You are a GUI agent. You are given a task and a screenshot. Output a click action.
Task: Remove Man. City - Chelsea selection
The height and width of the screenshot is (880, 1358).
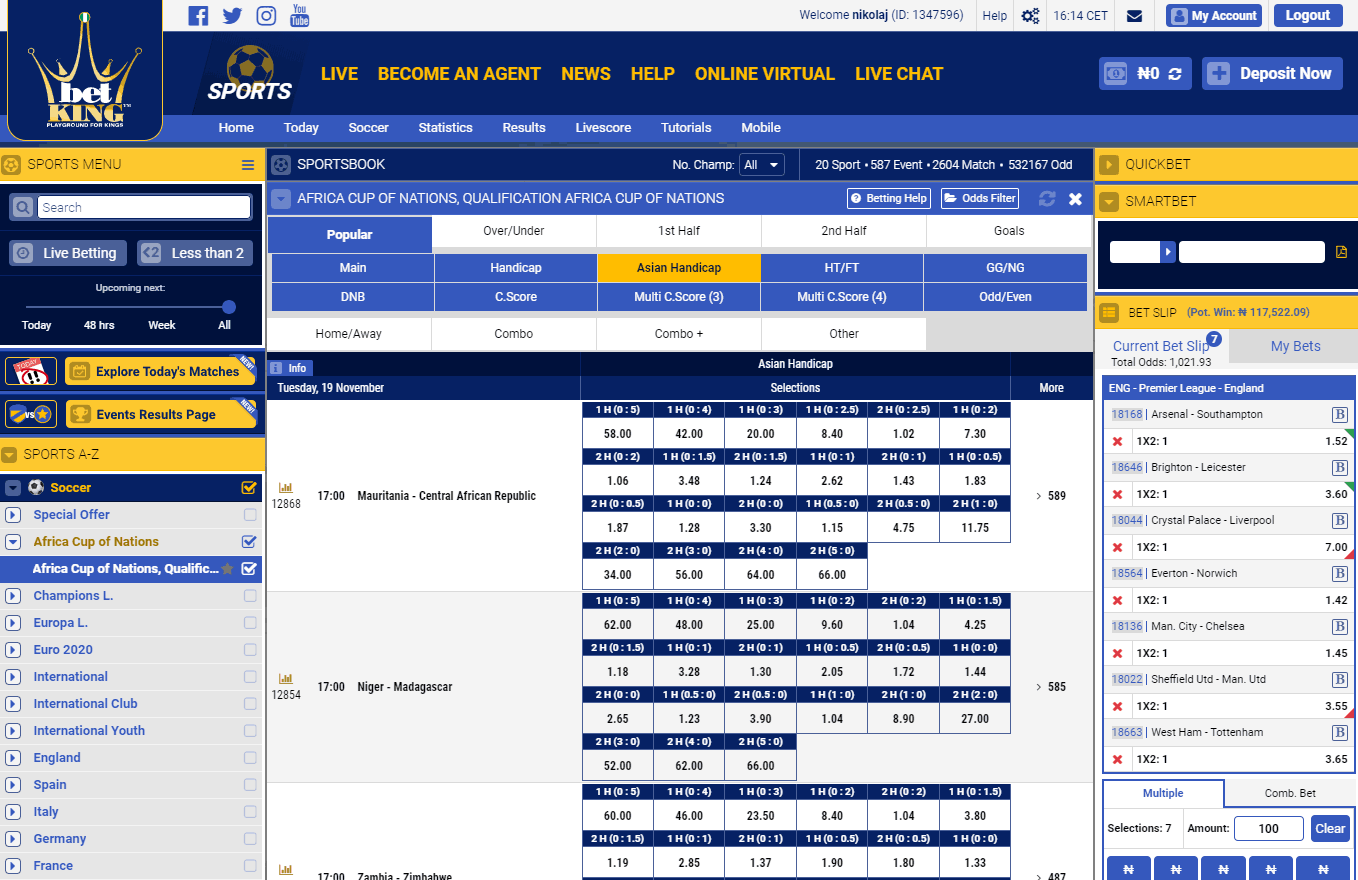(1118, 653)
